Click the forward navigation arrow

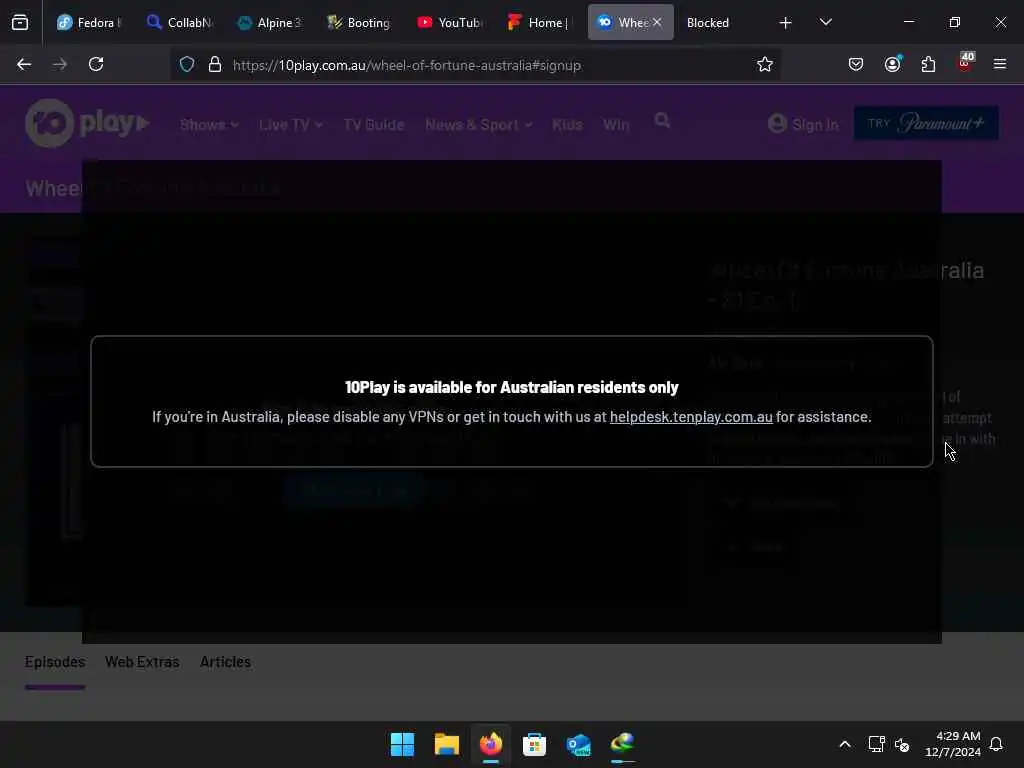point(60,64)
